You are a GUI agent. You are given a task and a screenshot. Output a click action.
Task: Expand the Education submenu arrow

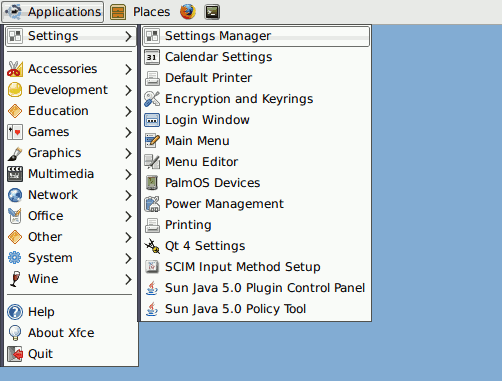click(128, 111)
